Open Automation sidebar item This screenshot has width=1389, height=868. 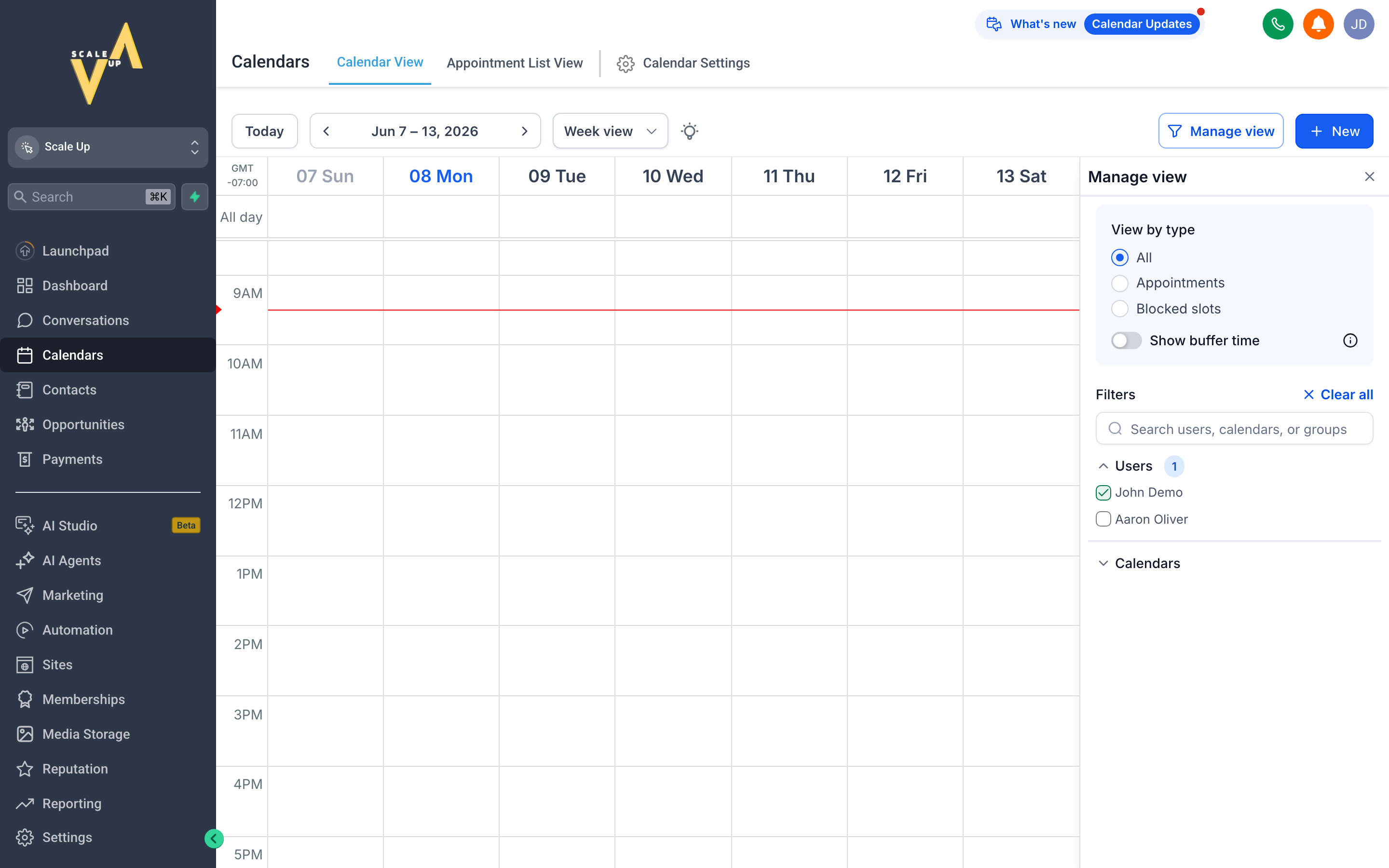[108, 630]
